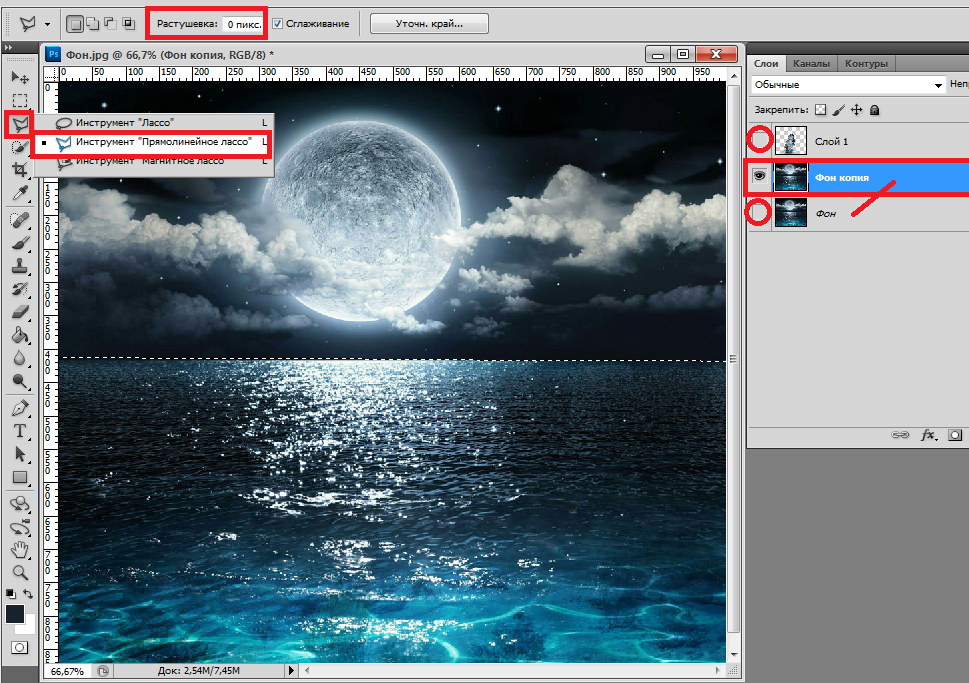Open the Обычные blend mode dropdown
Screen dimensions: 969x683
(848, 86)
